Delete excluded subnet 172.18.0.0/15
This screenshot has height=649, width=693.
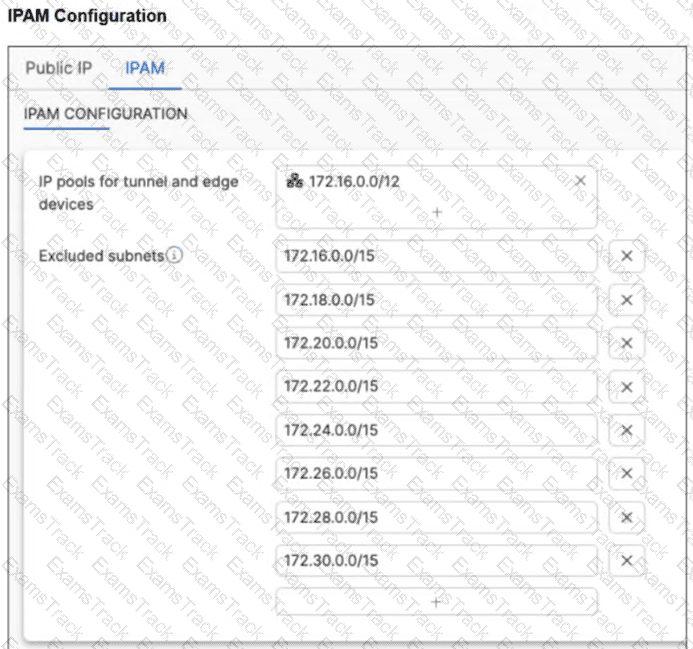tap(627, 300)
